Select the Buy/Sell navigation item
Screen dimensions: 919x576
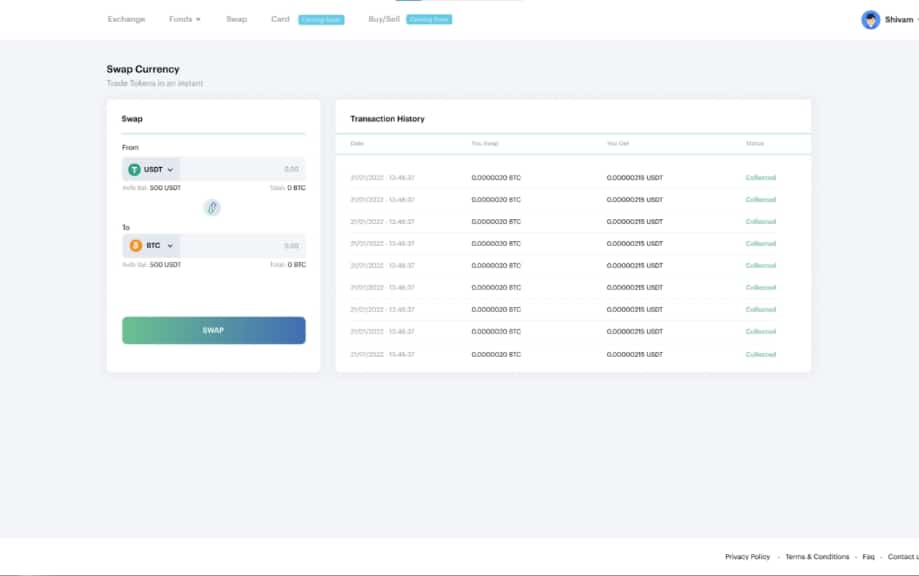pos(384,19)
